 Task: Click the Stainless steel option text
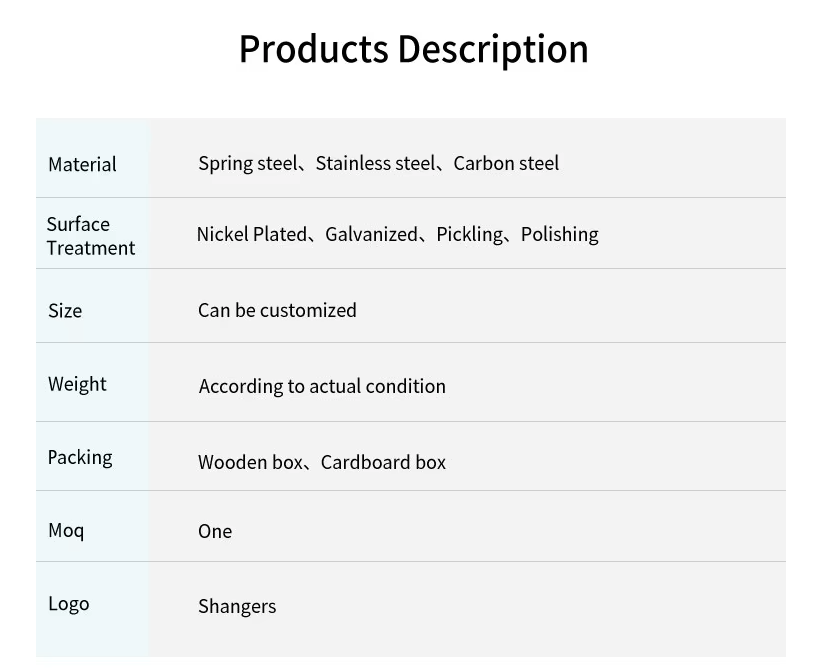click(375, 163)
